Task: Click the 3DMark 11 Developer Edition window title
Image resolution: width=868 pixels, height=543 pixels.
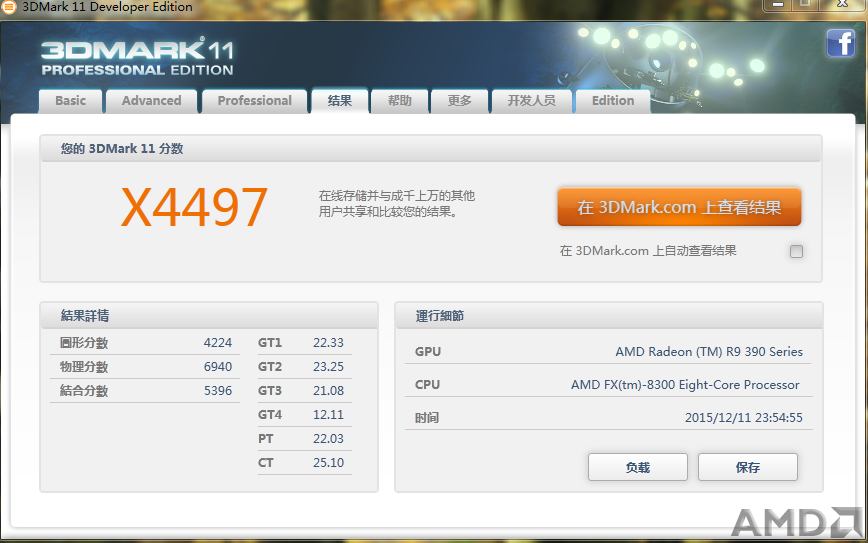Action: click(107, 7)
